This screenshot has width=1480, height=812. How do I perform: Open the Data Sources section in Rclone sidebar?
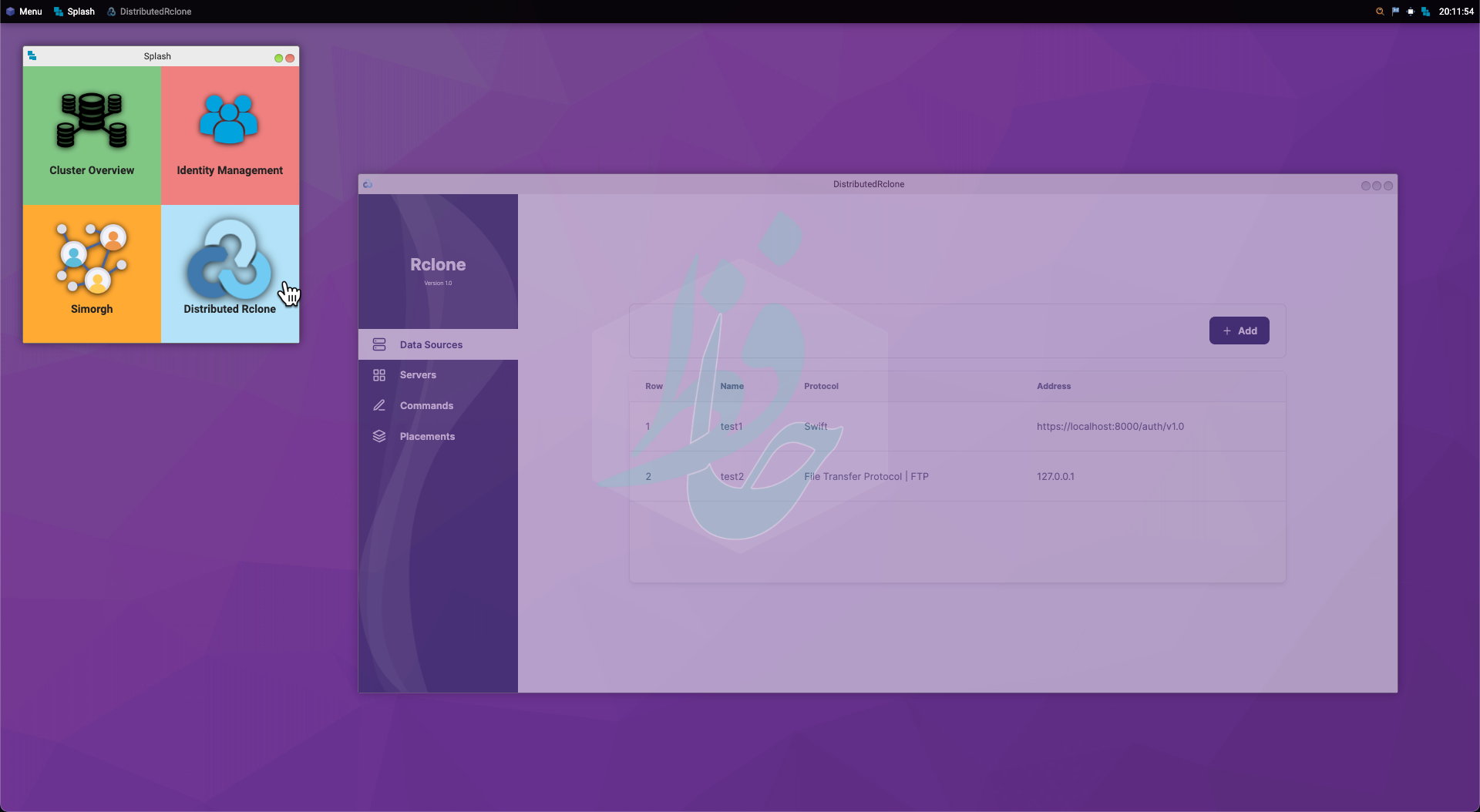438,344
